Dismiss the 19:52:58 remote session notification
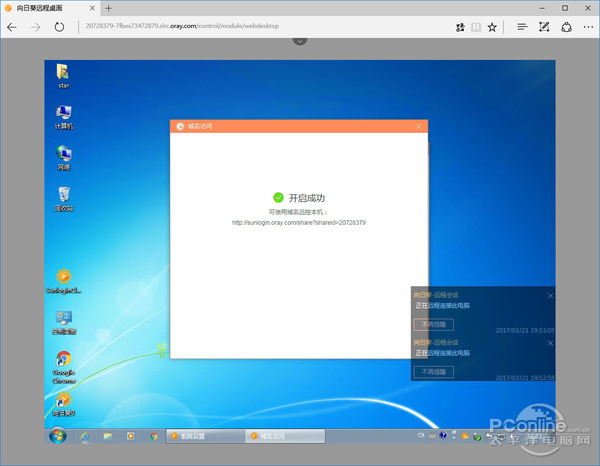This screenshot has width=600, height=466. pyautogui.click(x=550, y=343)
